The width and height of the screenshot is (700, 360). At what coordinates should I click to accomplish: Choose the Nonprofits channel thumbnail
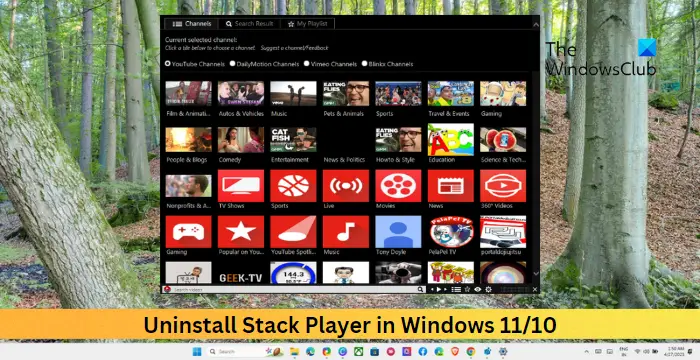[188, 186]
